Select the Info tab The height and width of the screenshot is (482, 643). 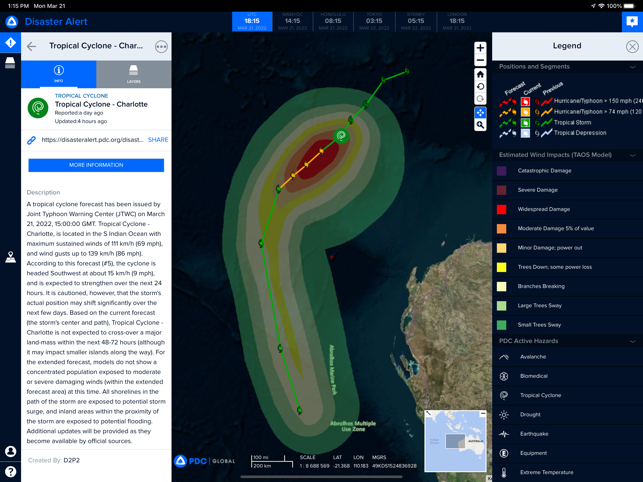click(59, 74)
